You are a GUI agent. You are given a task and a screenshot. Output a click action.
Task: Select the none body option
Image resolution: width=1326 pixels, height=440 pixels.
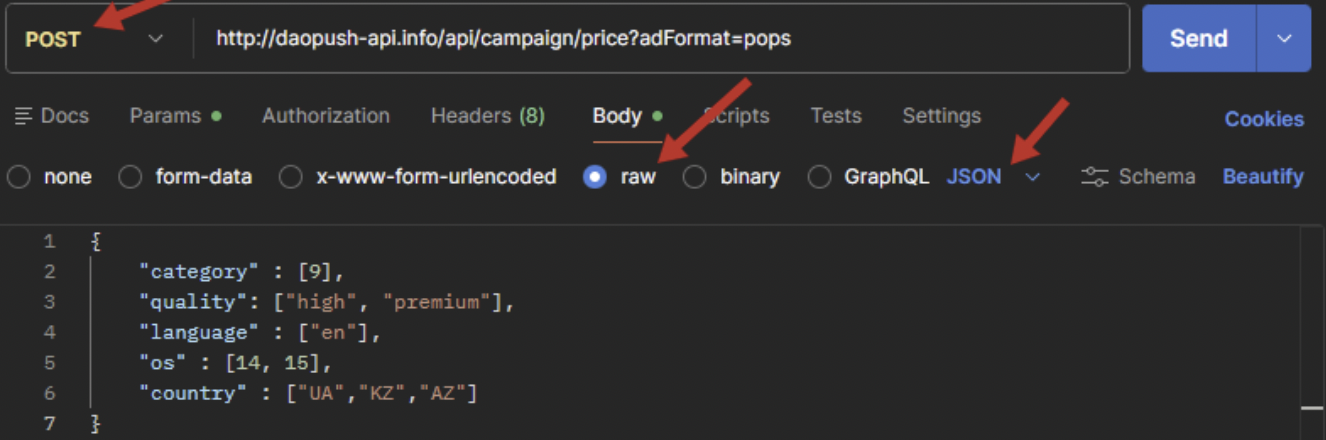(19, 177)
